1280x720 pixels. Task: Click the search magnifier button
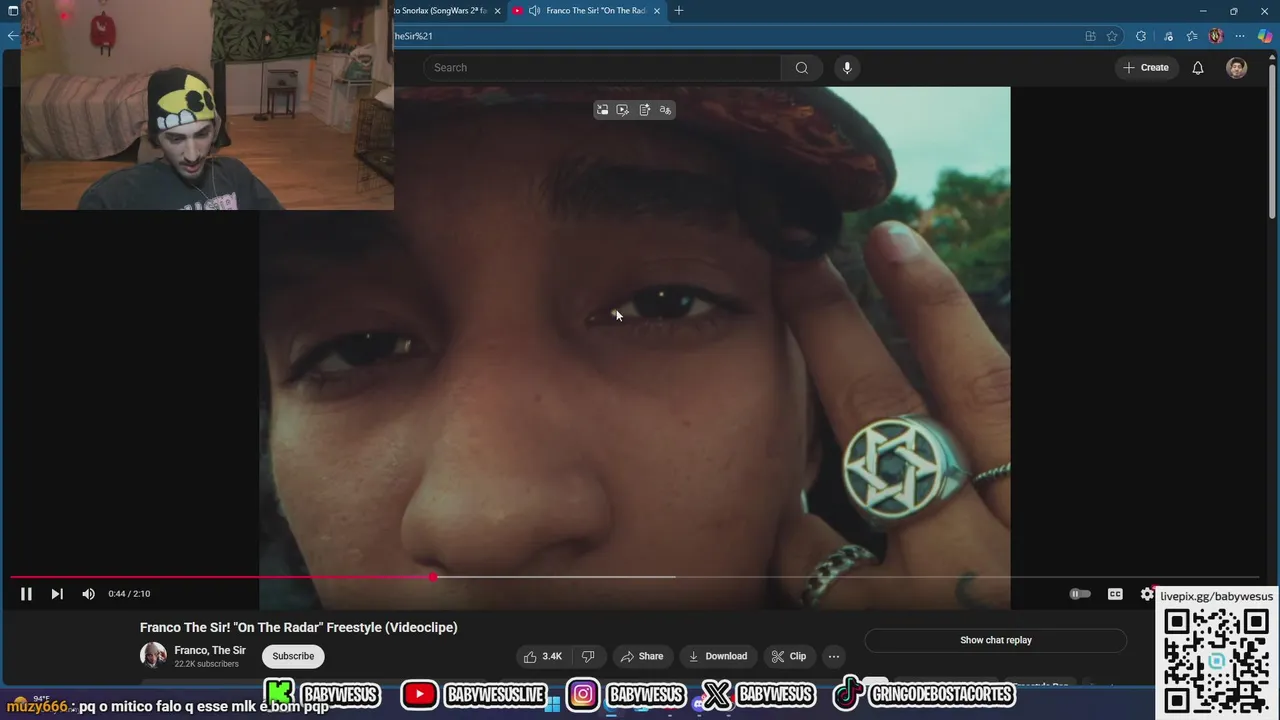click(801, 68)
